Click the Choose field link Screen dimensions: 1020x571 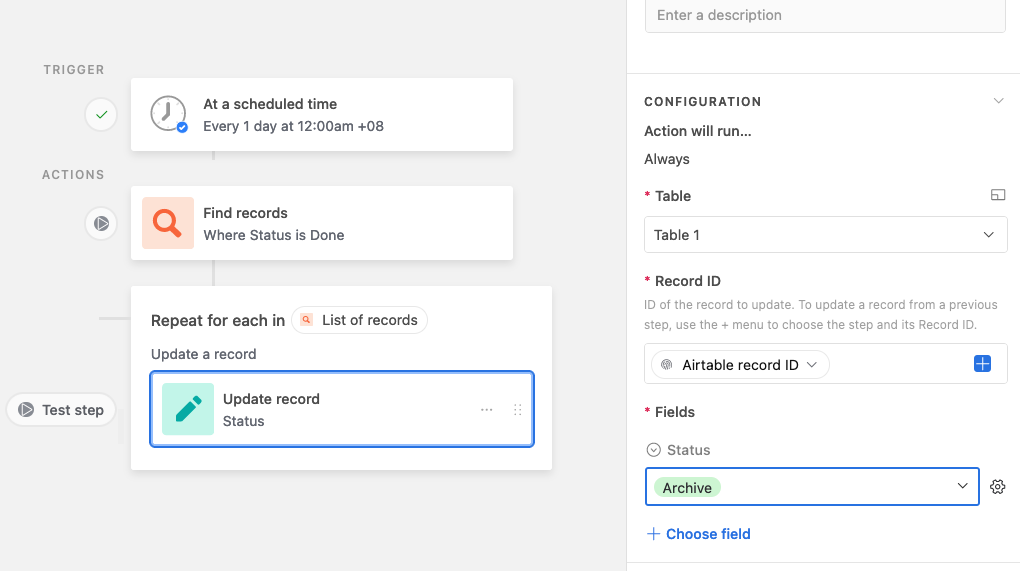coord(699,534)
